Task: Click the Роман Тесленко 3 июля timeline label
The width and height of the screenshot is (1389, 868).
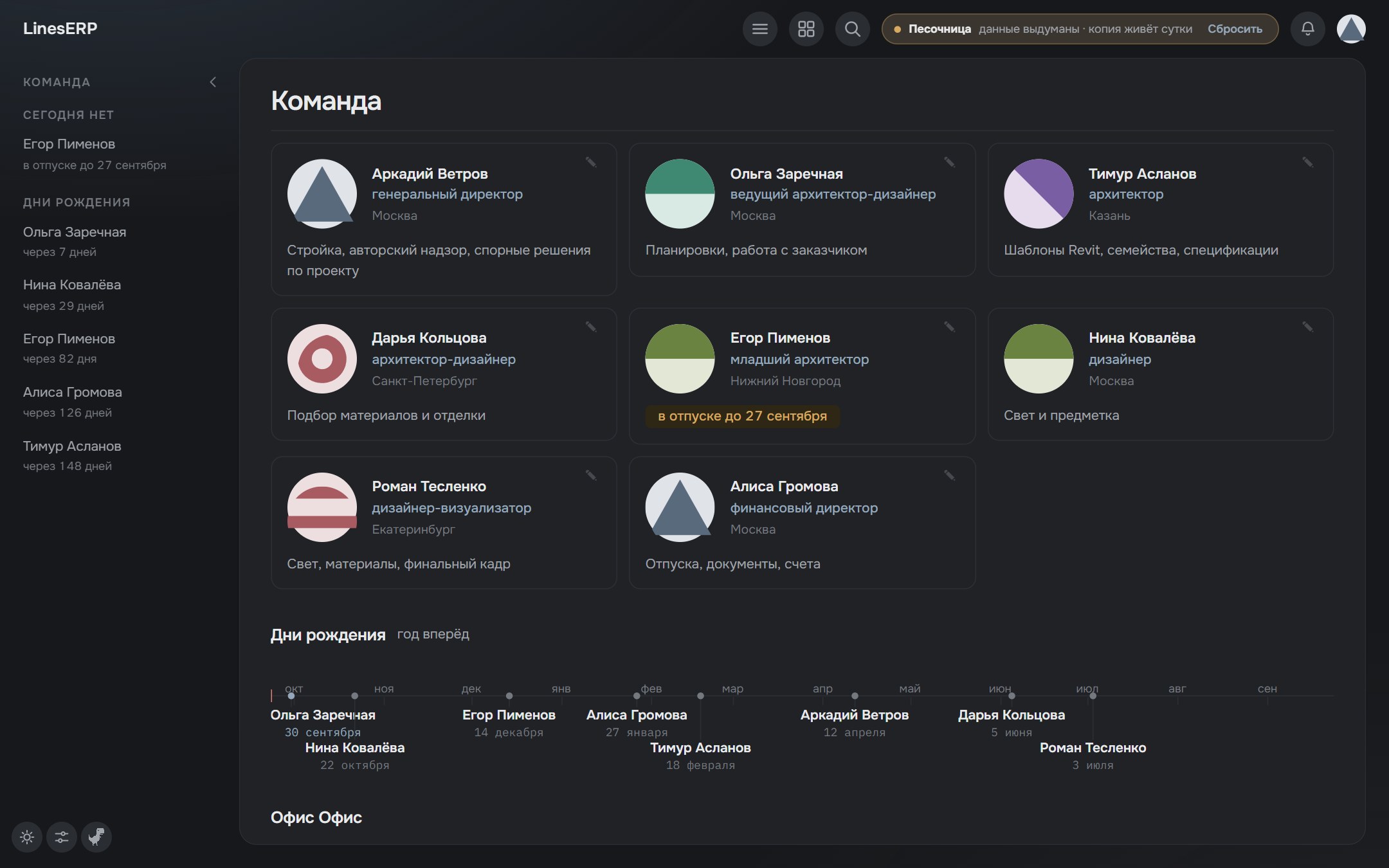Action: click(x=1093, y=755)
